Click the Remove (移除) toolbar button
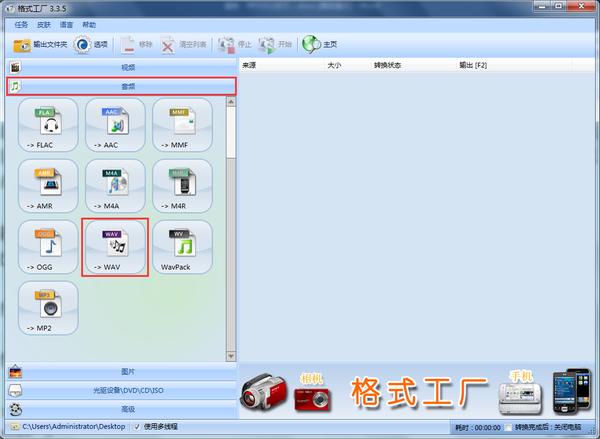 coord(136,45)
